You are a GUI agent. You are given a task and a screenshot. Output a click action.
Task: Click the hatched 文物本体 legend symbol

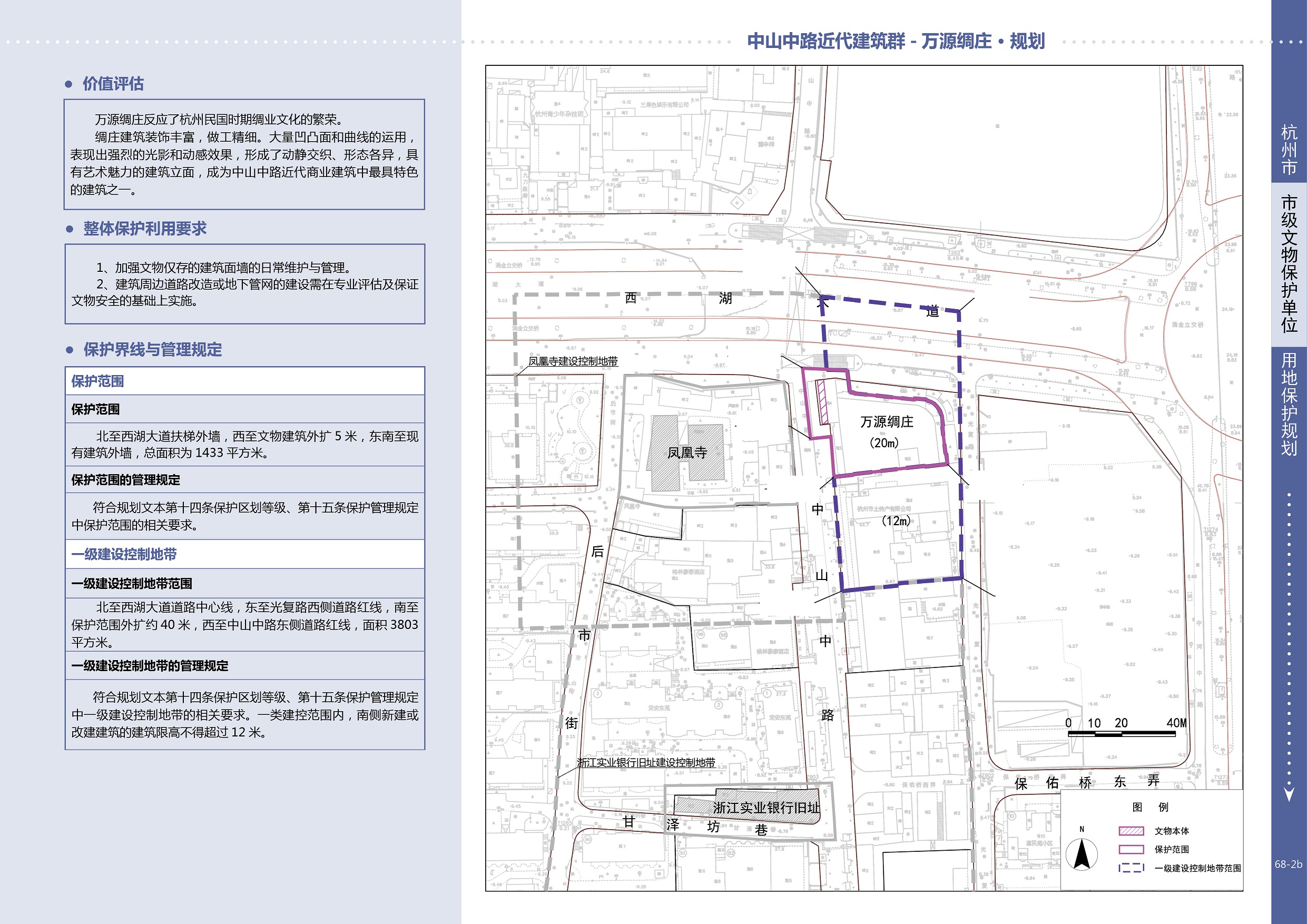pos(1131,831)
